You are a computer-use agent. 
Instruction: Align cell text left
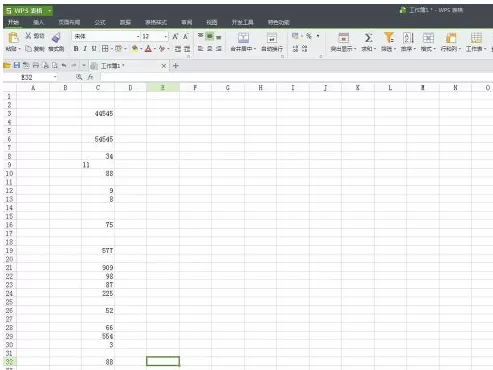[200, 49]
